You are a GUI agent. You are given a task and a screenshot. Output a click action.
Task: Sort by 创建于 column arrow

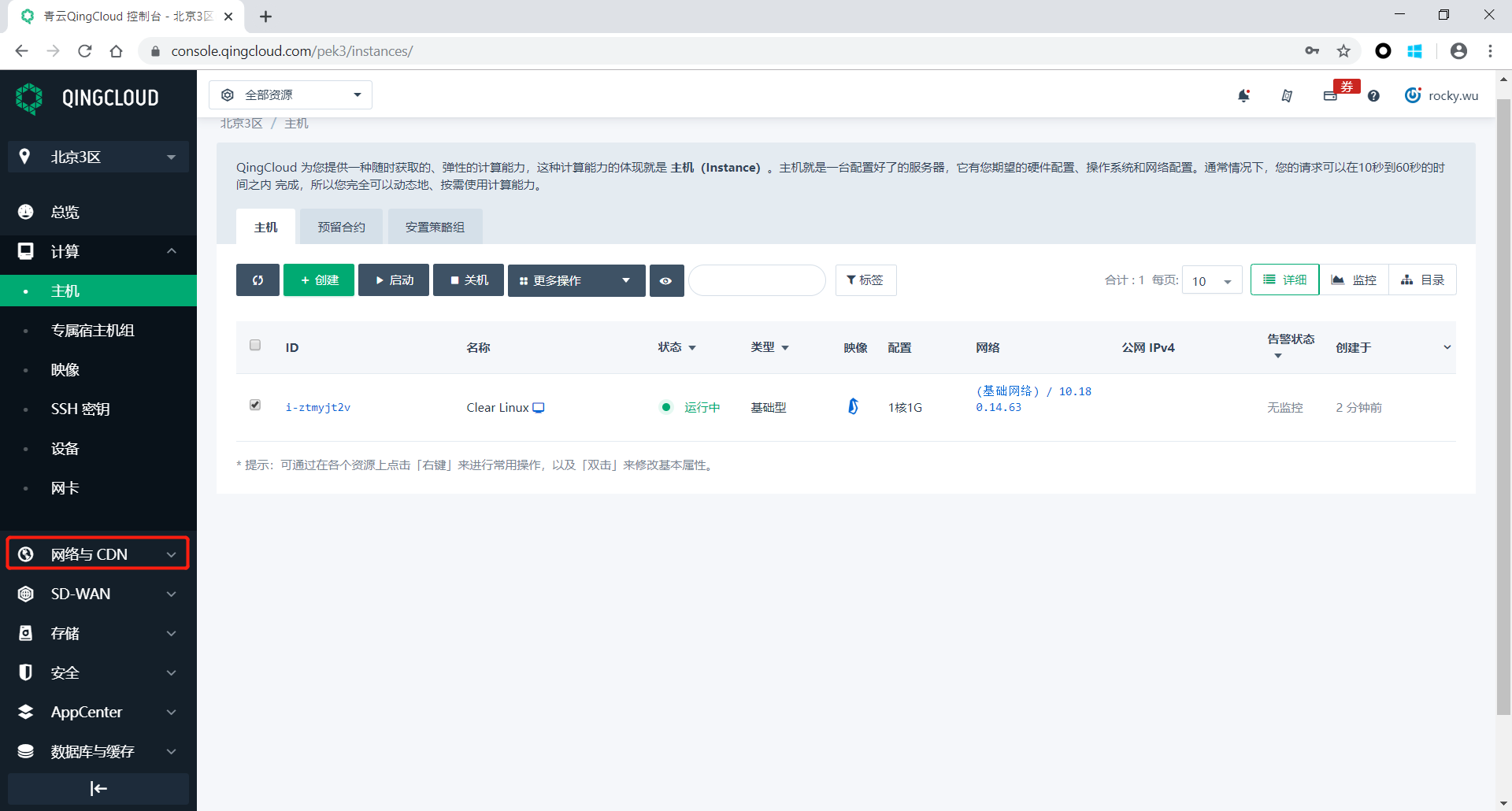[1447, 347]
